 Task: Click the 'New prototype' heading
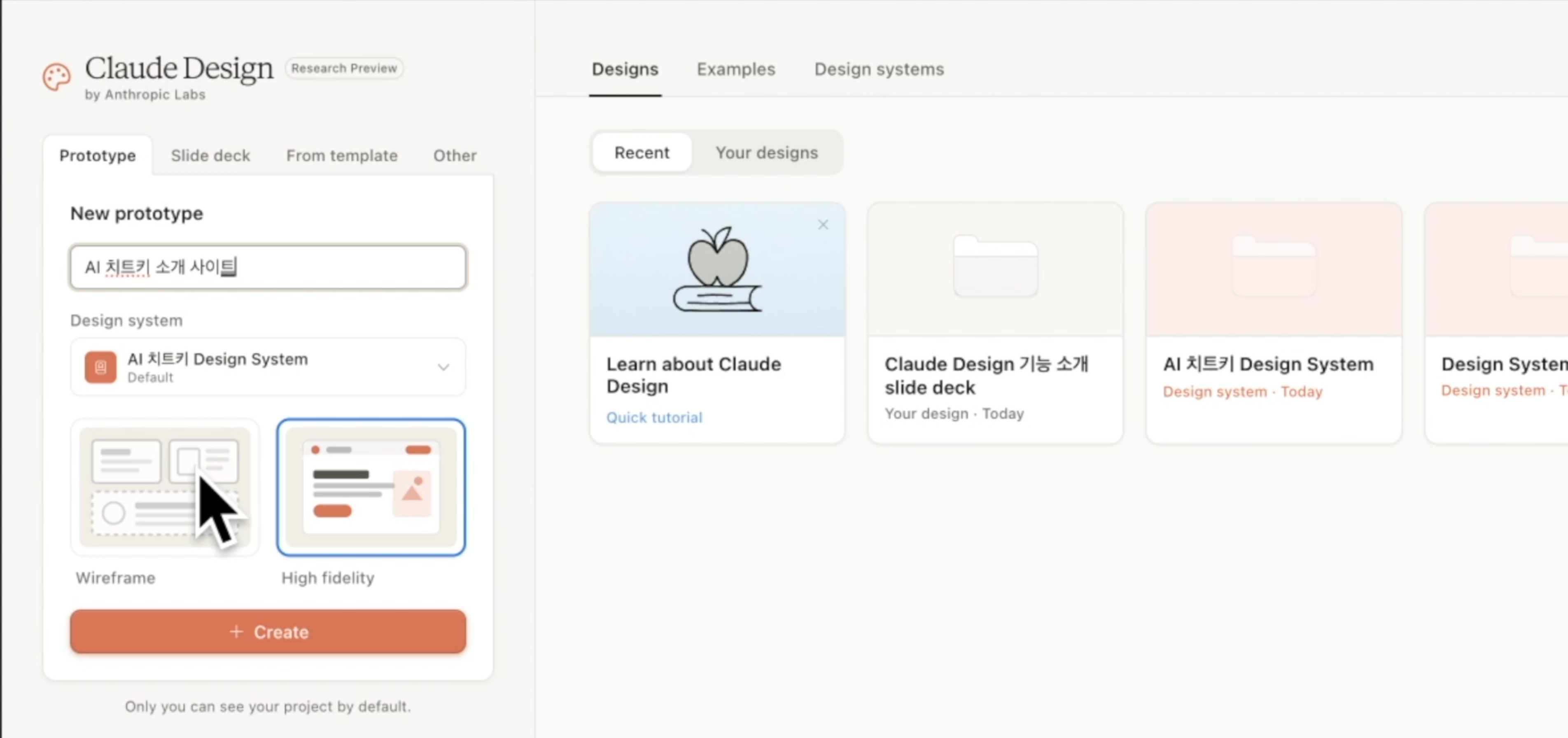coord(136,213)
